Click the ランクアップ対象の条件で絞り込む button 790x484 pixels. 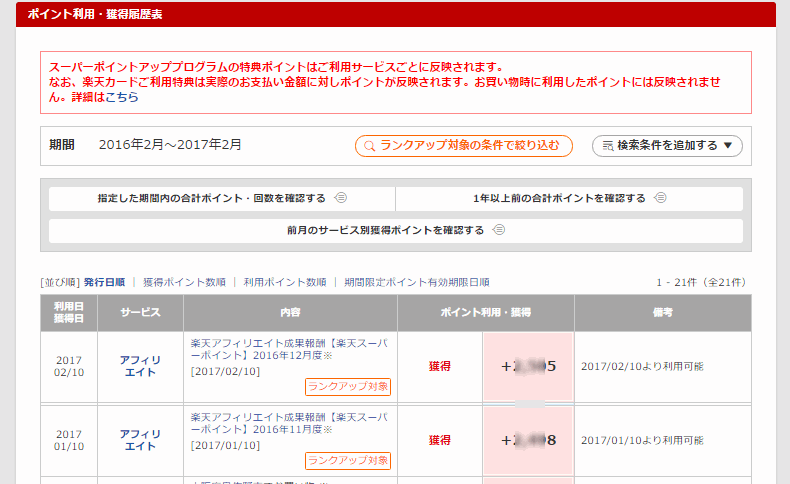point(464,146)
